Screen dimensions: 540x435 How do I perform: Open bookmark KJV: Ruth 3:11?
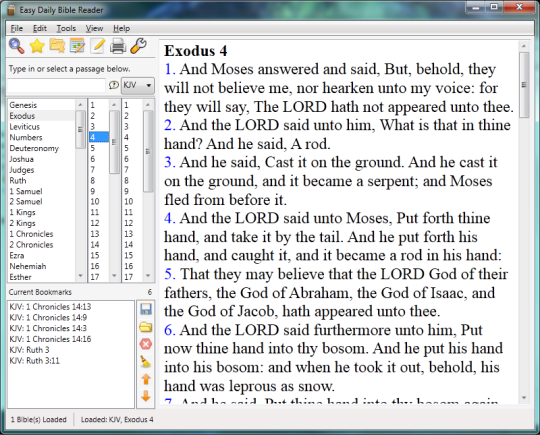coord(34,361)
